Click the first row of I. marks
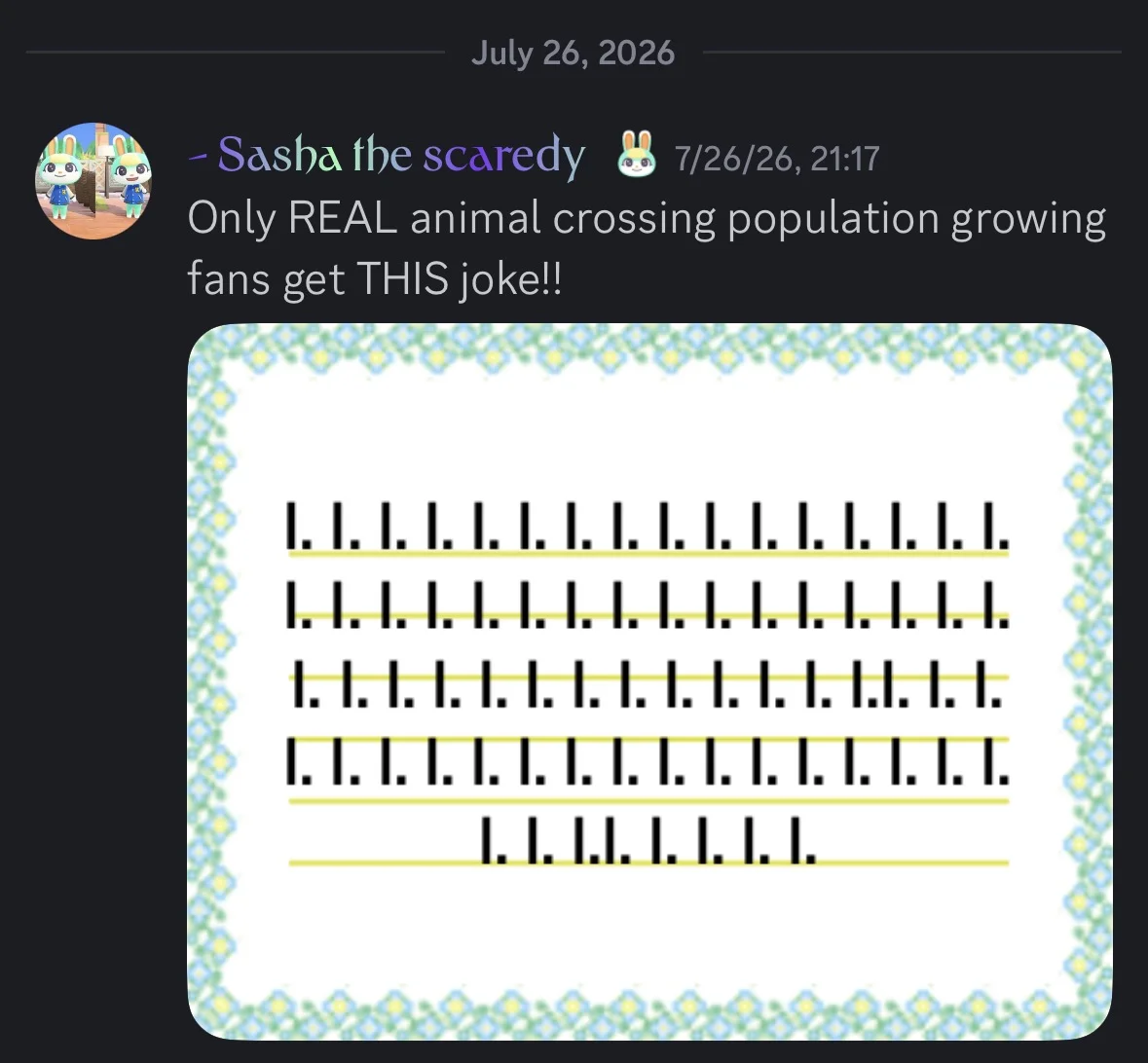Screen dimensions: 1148x1063 tap(648, 527)
